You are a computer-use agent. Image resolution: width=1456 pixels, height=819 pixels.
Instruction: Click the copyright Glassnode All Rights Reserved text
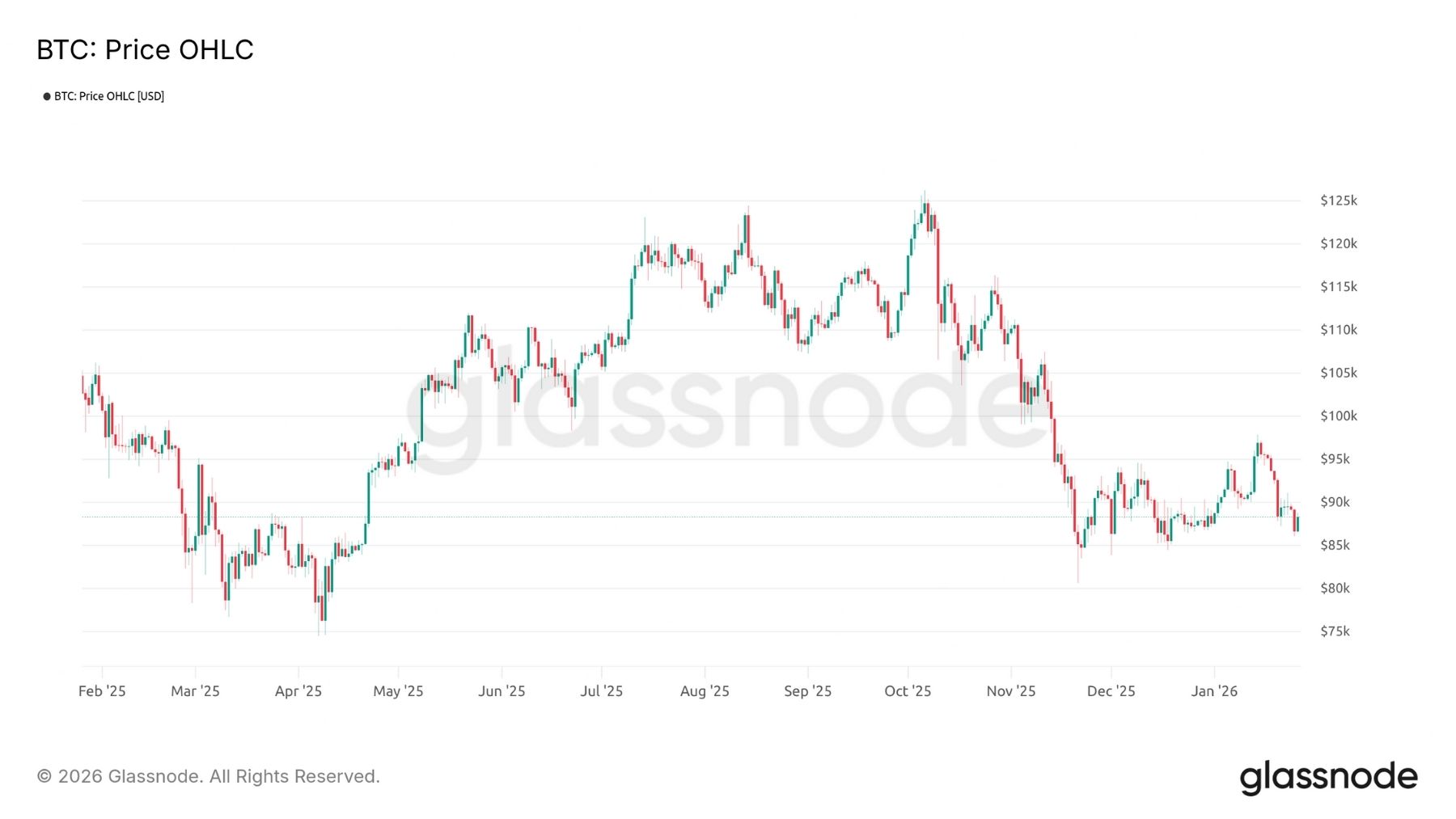(x=209, y=776)
